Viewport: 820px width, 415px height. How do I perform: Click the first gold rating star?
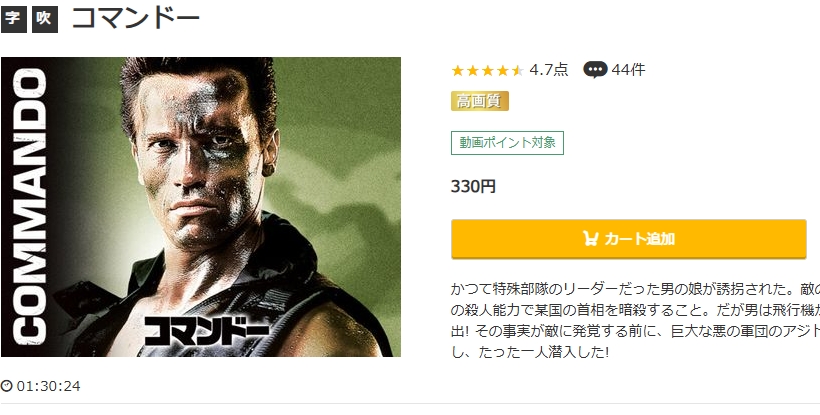458,70
